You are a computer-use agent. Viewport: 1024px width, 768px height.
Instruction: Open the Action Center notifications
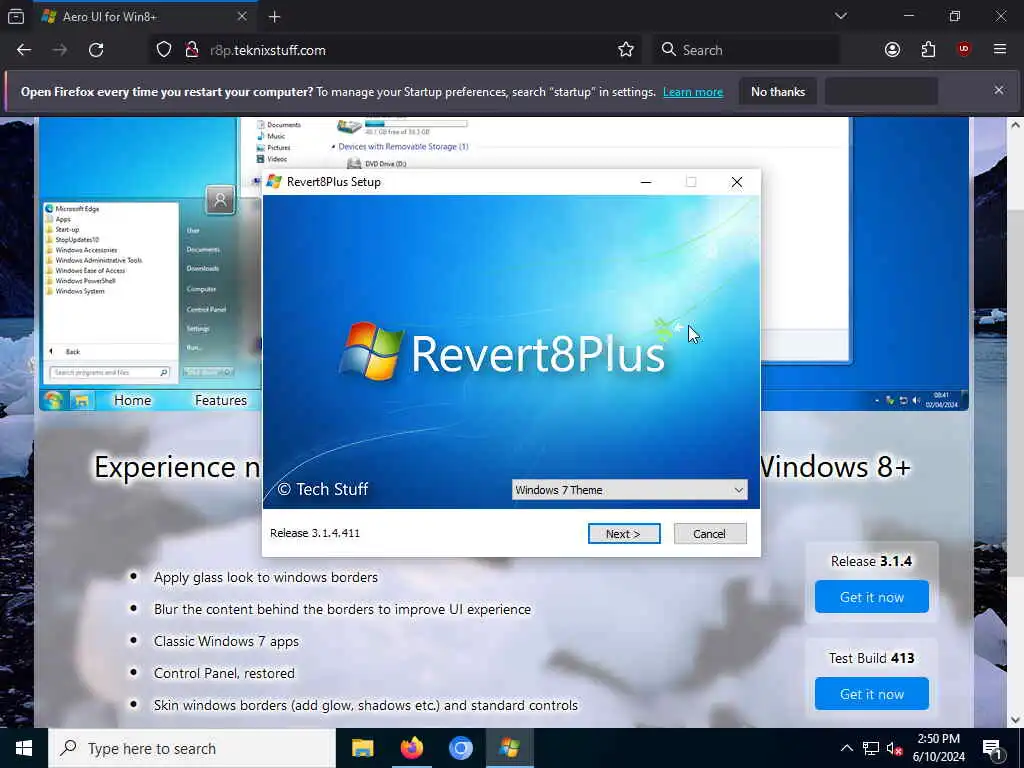tap(993, 748)
